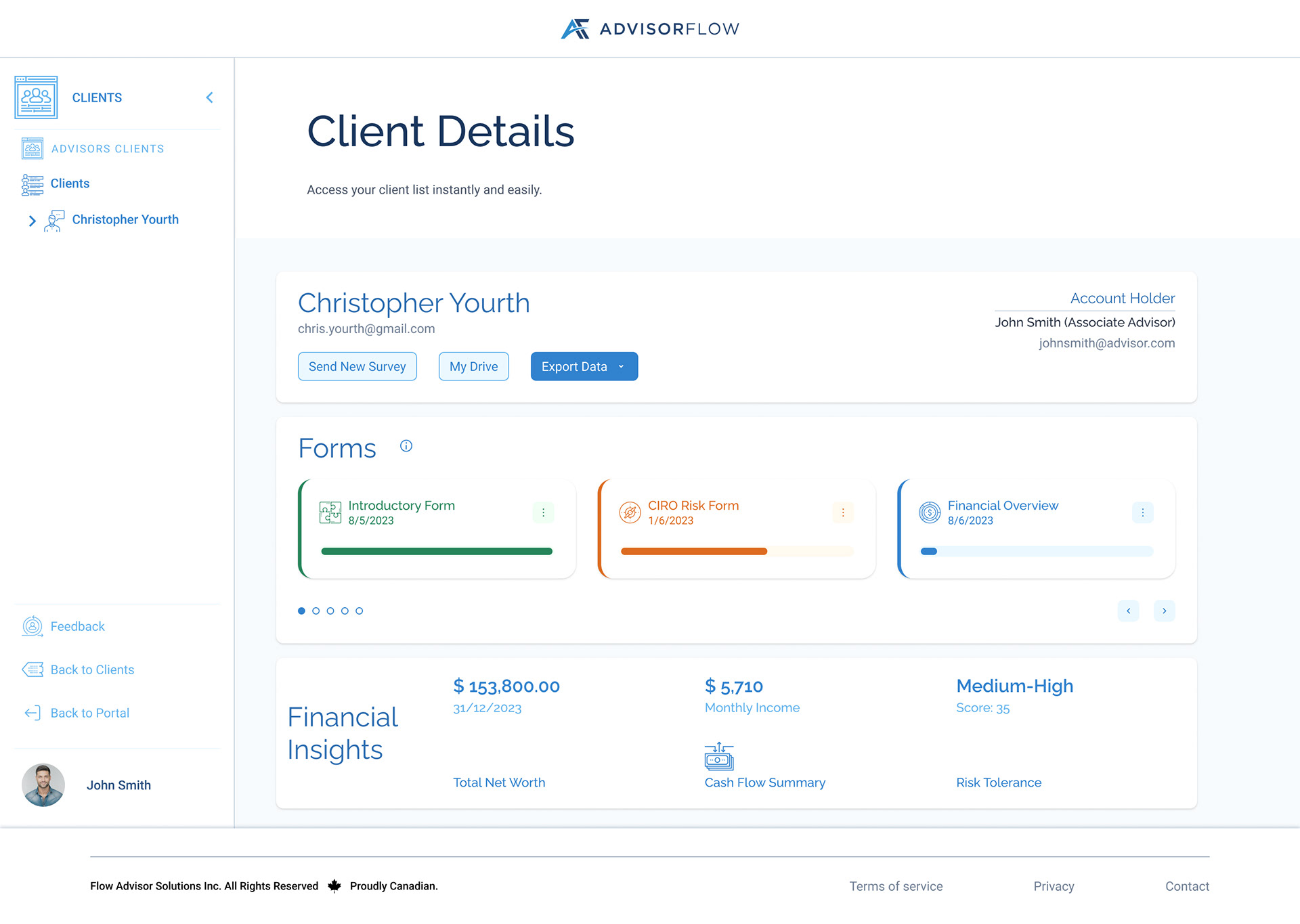Image resolution: width=1300 pixels, height=924 pixels.
Task: Click the CLIENTS panel icon in sidebar
Action: pos(37,97)
